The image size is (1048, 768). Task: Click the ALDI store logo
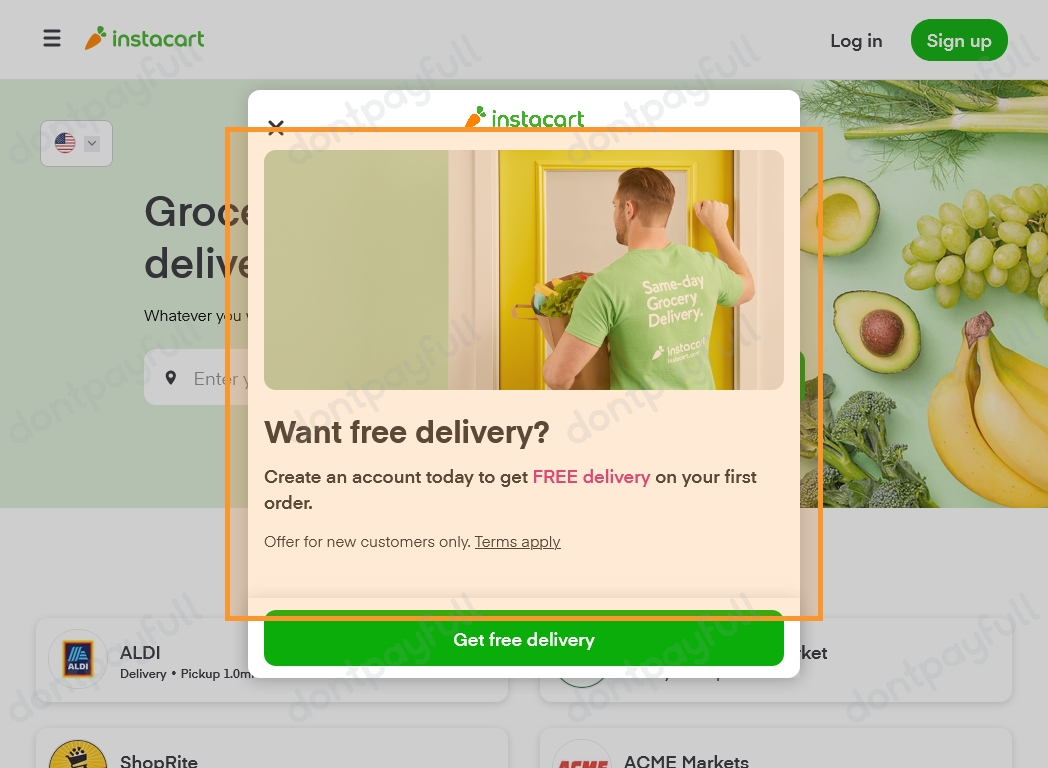(x=78, y=658)
